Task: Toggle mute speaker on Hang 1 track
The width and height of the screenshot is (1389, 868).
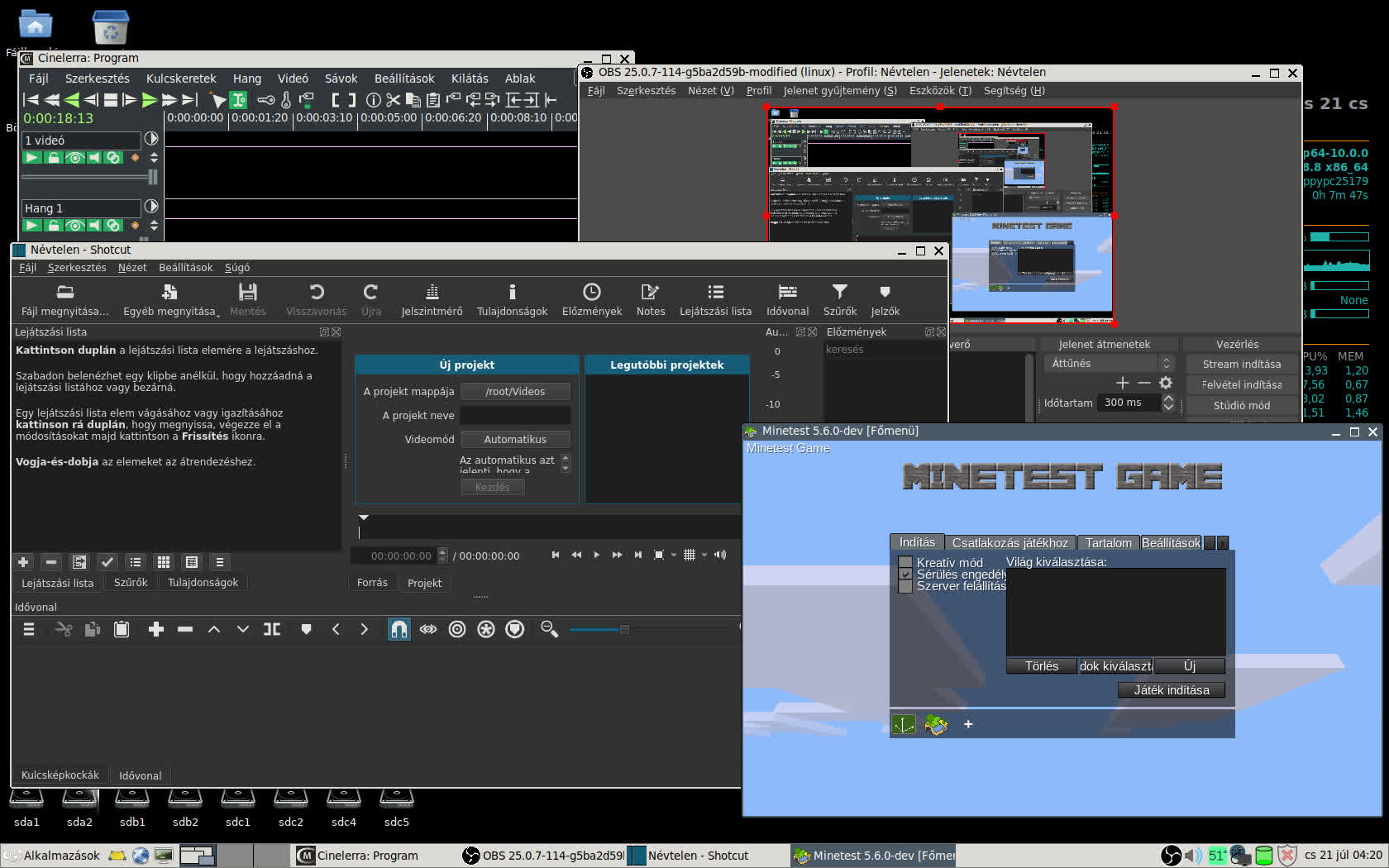Action: pyautogui.click(x=94, y=226)
